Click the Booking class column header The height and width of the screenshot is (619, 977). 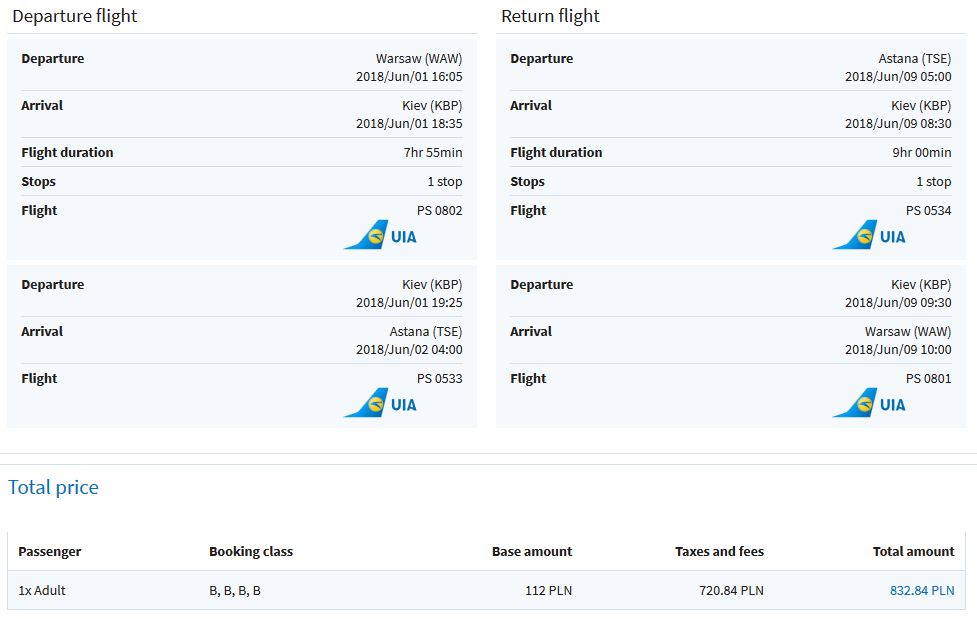click(x=250, y=552)
